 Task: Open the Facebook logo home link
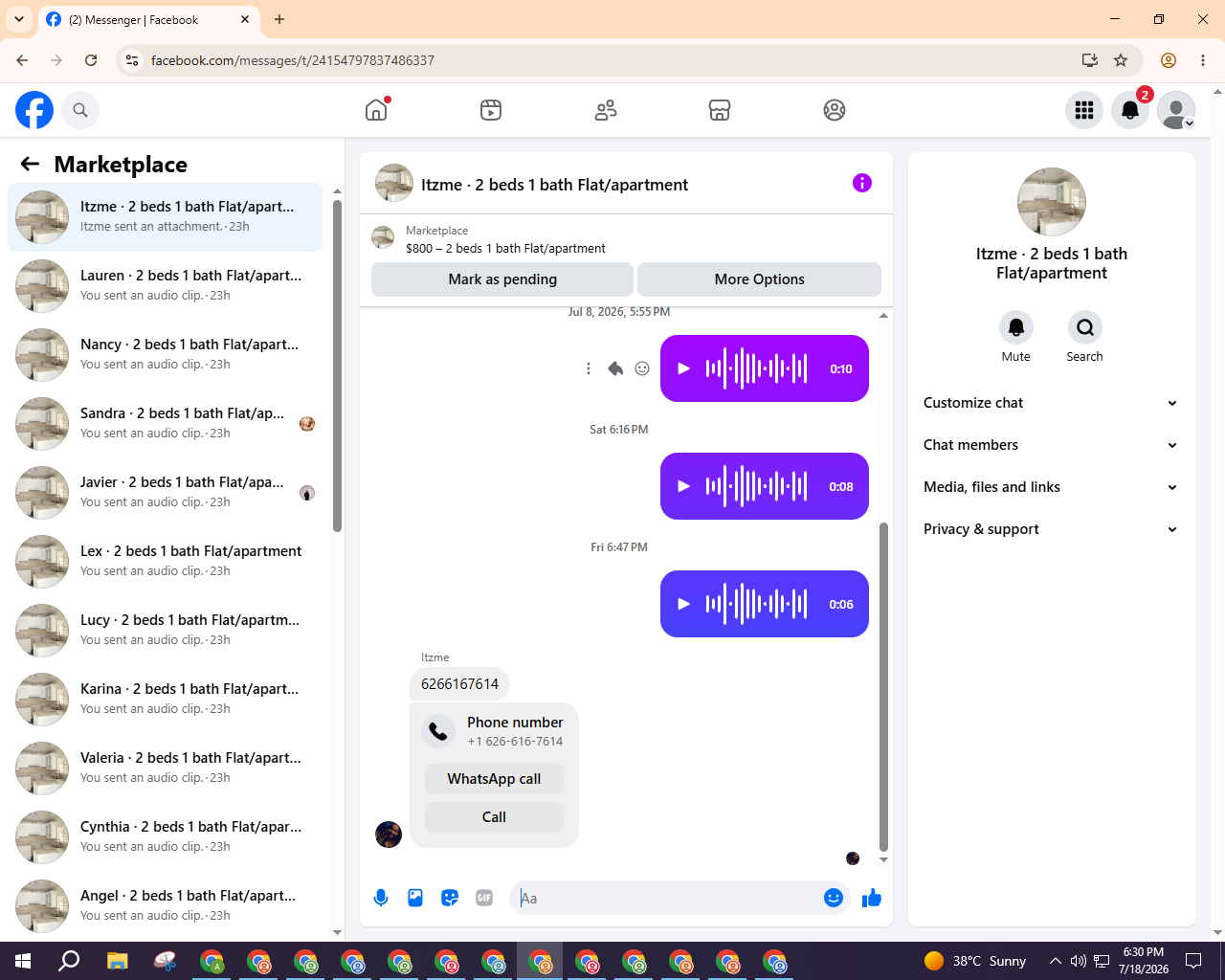coord(34,110)
